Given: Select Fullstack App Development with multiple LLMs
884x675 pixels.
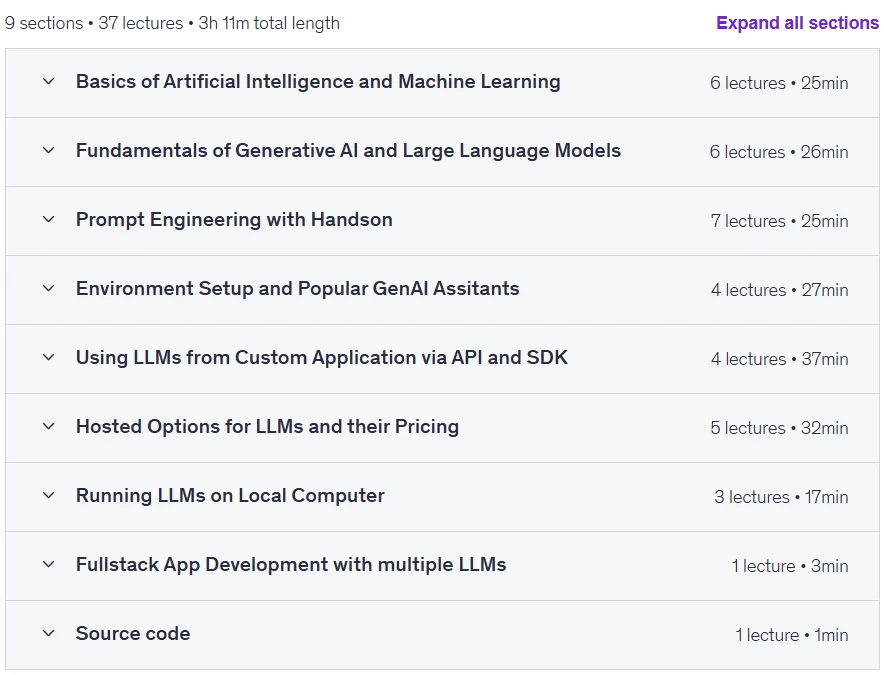Looking at the screenshot, I should [291, 564].
